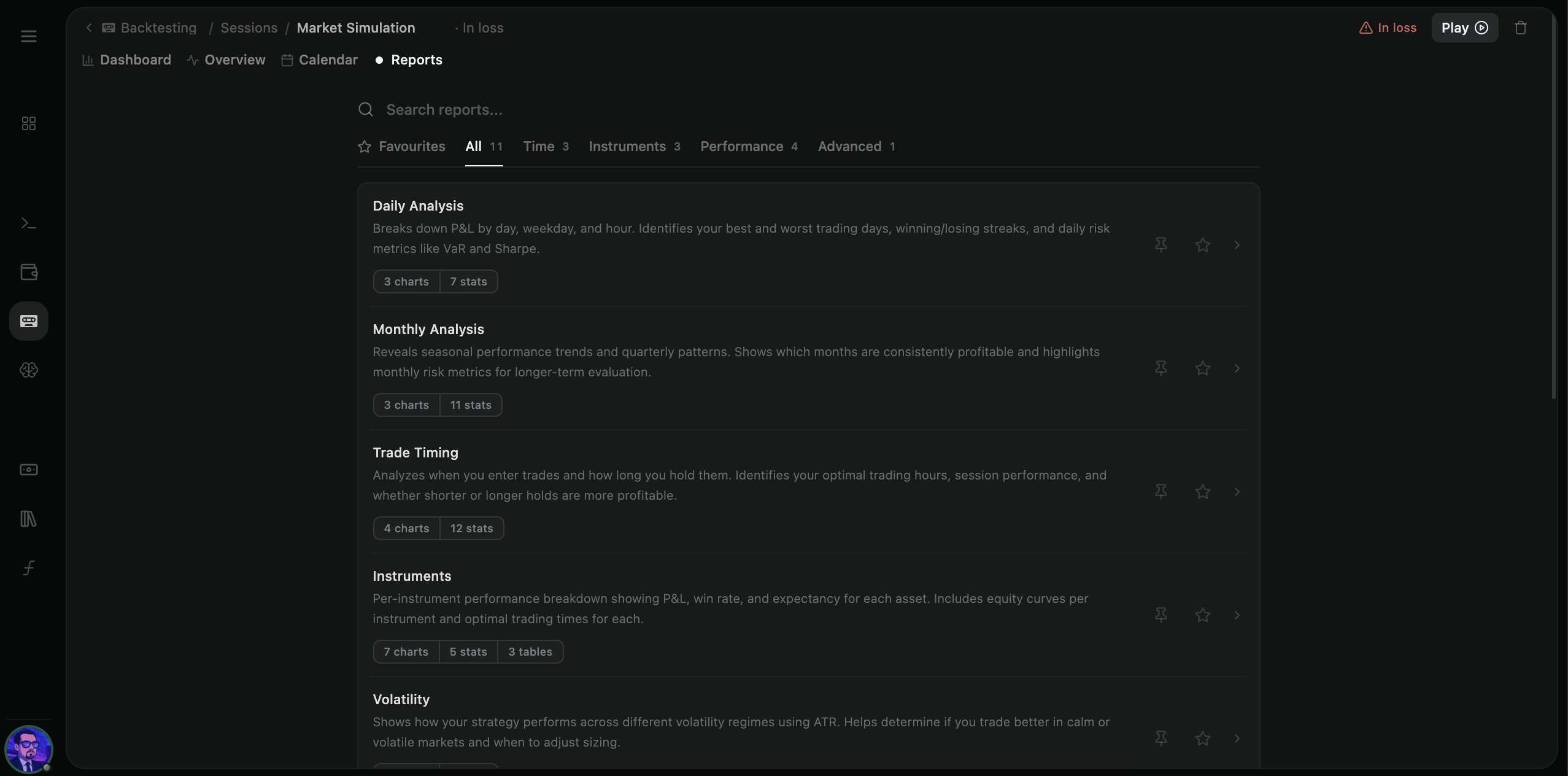Viewport: 1568px width, 776px height.
Task: Switch to the Dashboard tab
Action: tap(126, 60)
